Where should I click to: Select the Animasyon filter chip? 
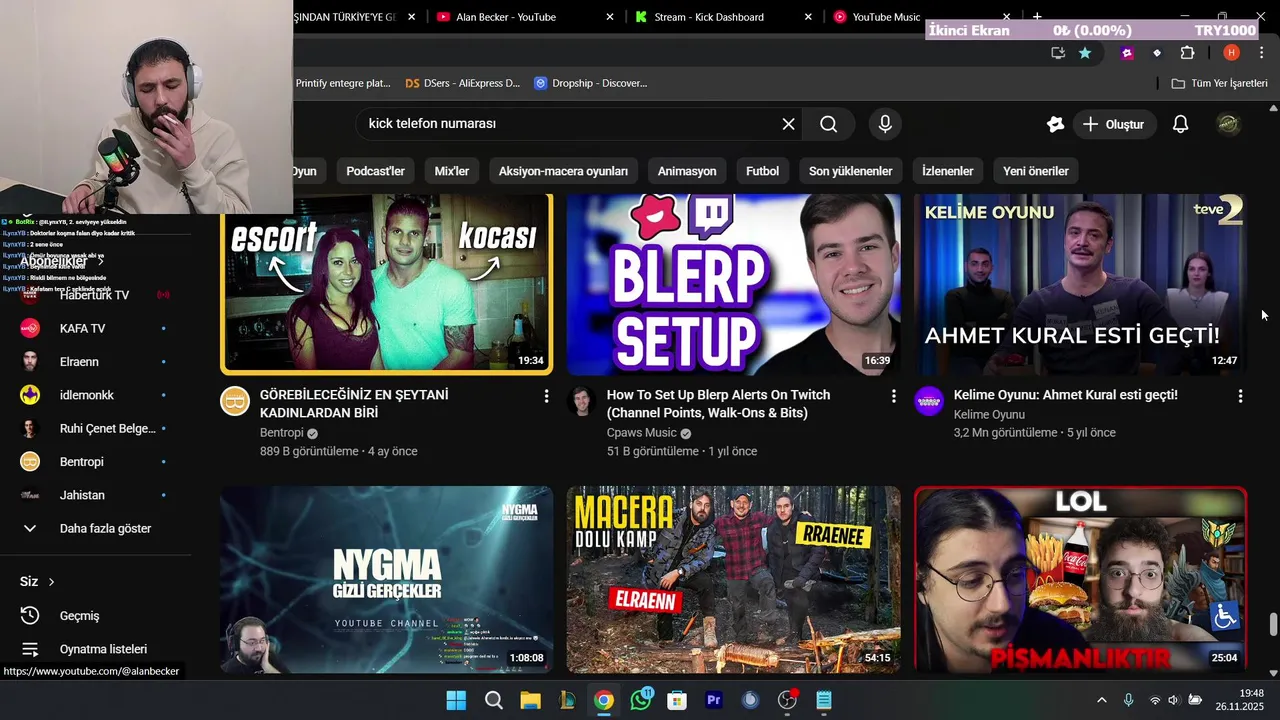pyautogui.click(x=687, y=171)
